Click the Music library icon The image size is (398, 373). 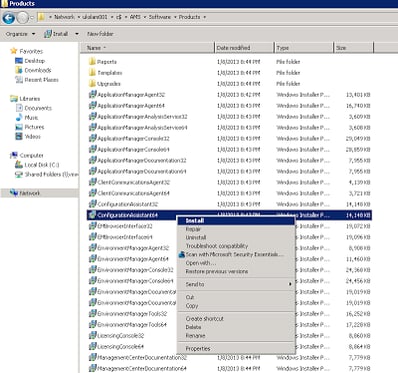(19, 117)
